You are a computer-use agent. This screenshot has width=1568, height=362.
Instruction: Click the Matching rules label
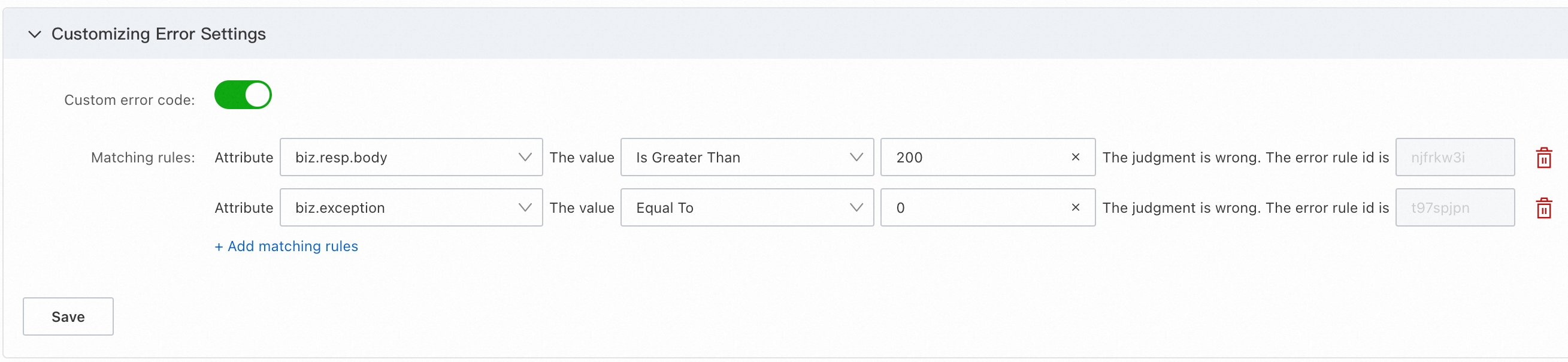143,158
